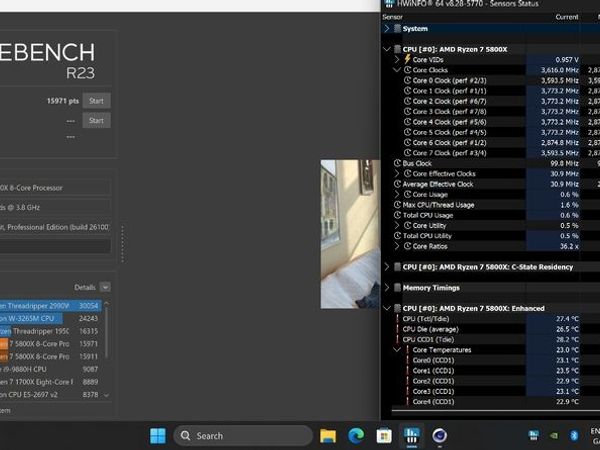Collapse the Core Temperatures row
600x450 pixels.
point(397,350)
